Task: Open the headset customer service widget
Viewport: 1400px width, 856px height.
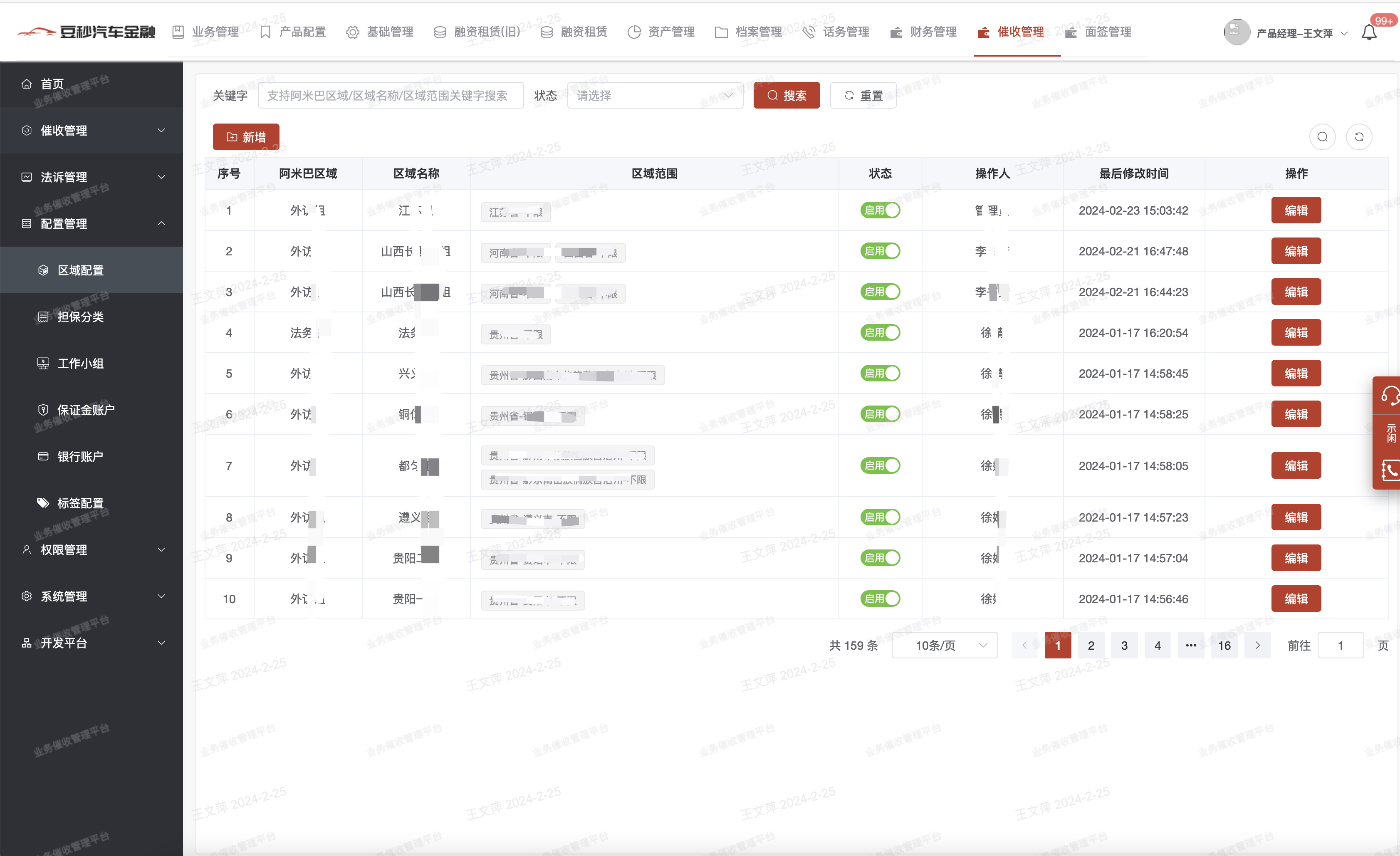Action: pyautogui.click(x=1389, y=395)
